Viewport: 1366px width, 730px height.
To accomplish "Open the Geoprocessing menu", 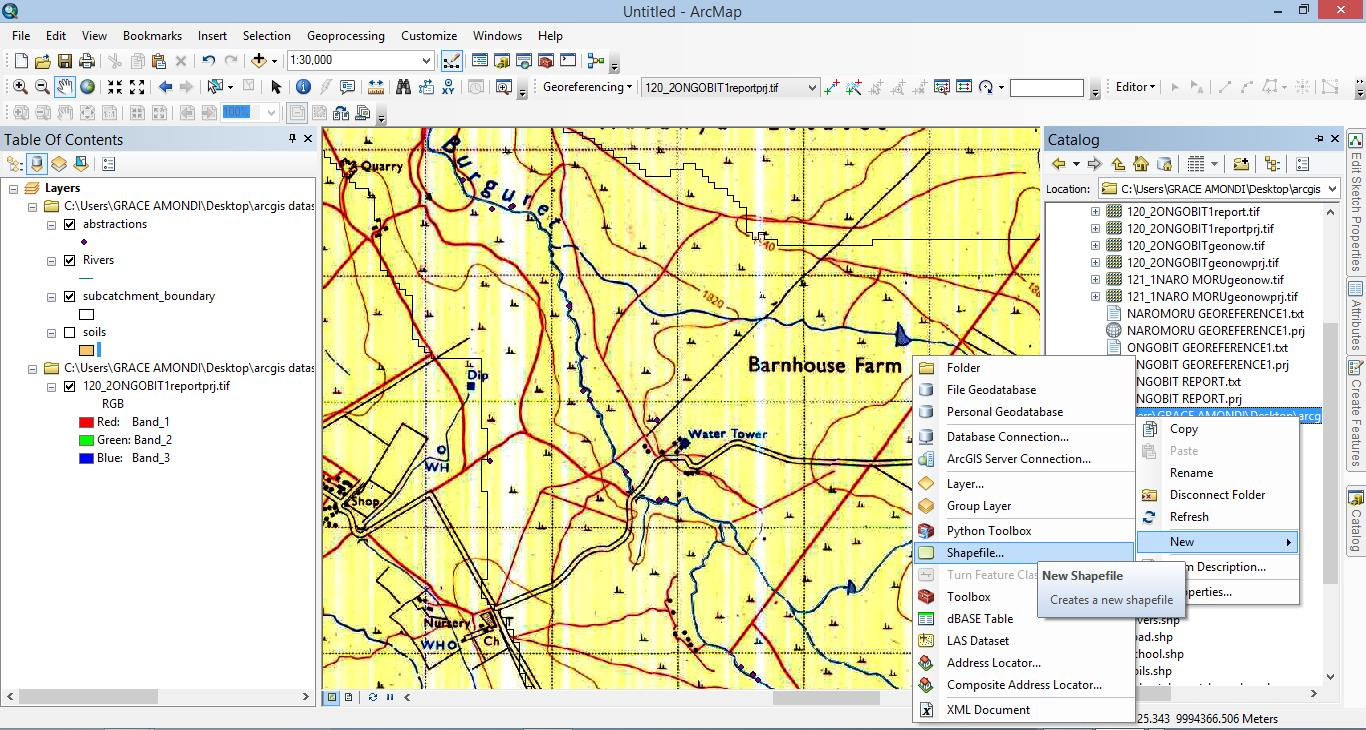I will 345,35.
